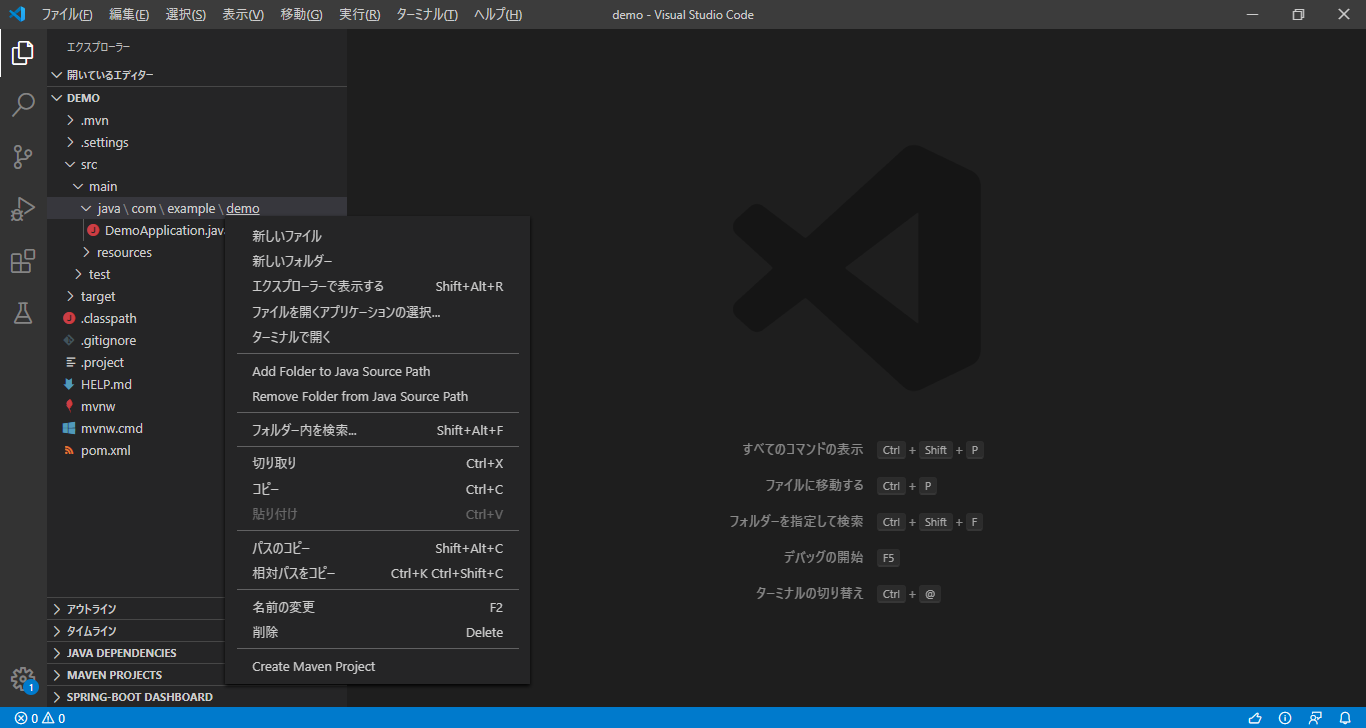This screenshot has width=1366, height=728.
Task: Open the Test flask icon view
Action: [x=23, y=313]
